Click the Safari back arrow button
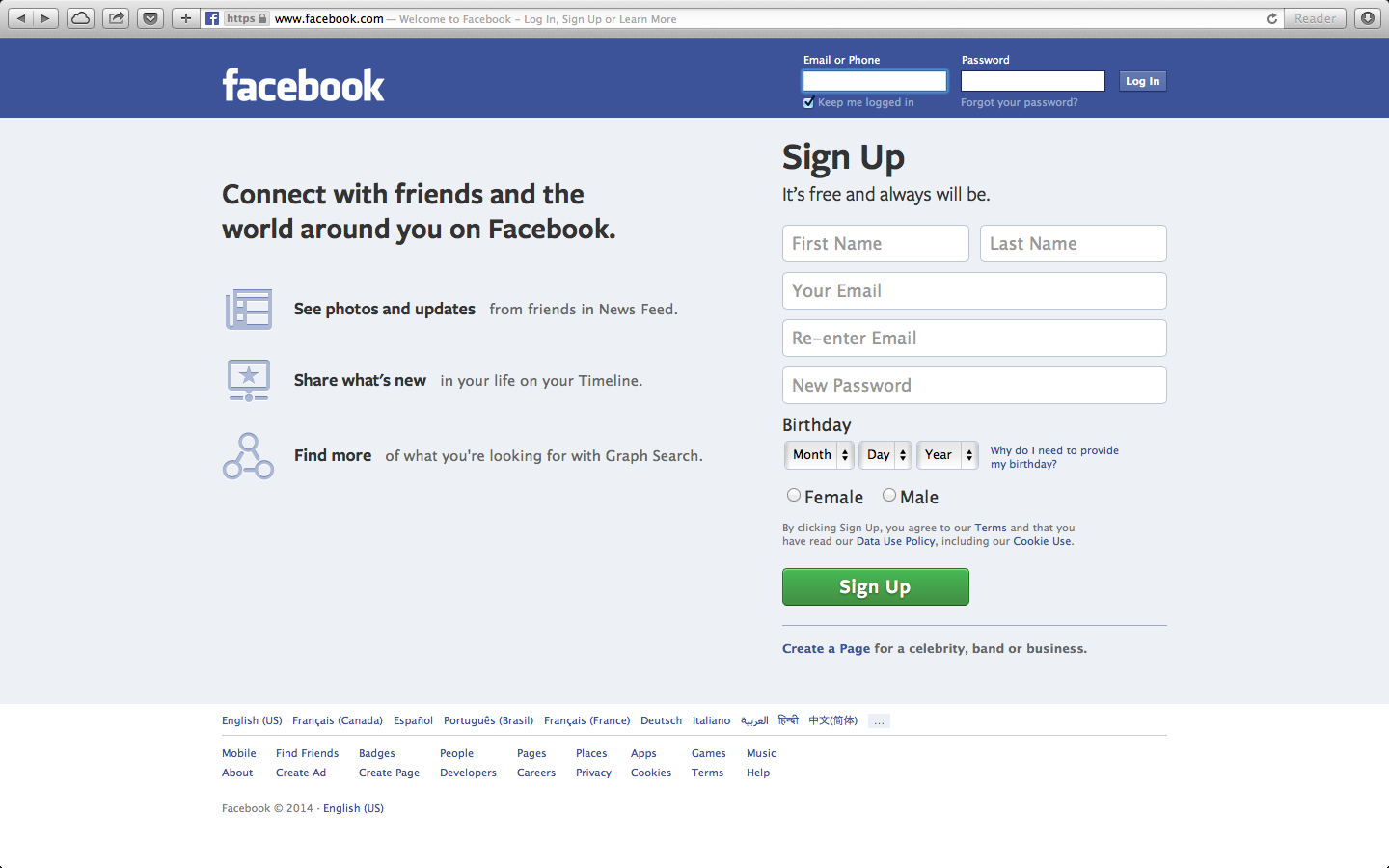1389x868 pixels. point(21,18)
